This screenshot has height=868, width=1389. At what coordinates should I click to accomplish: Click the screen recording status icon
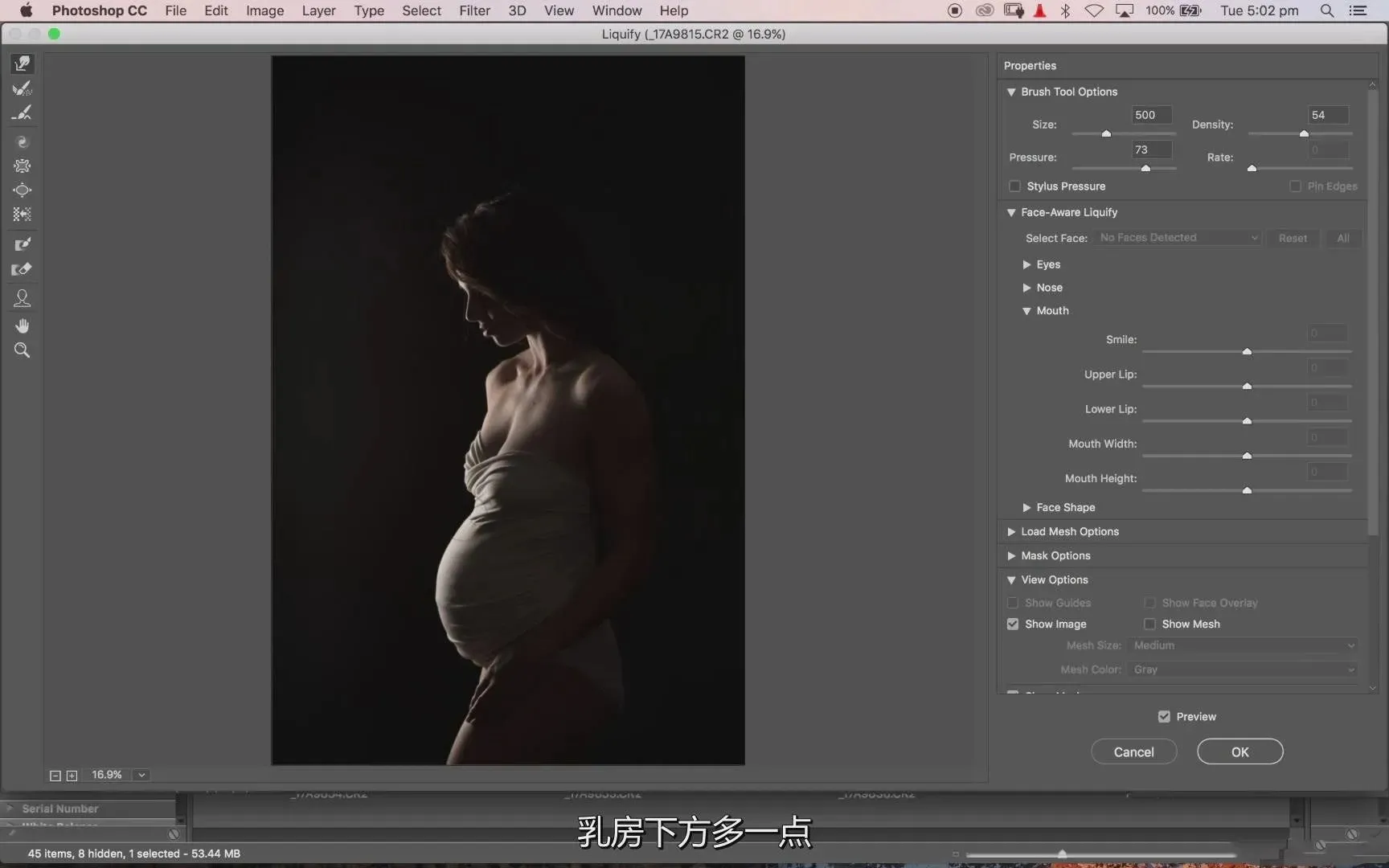tap(955, 10)
